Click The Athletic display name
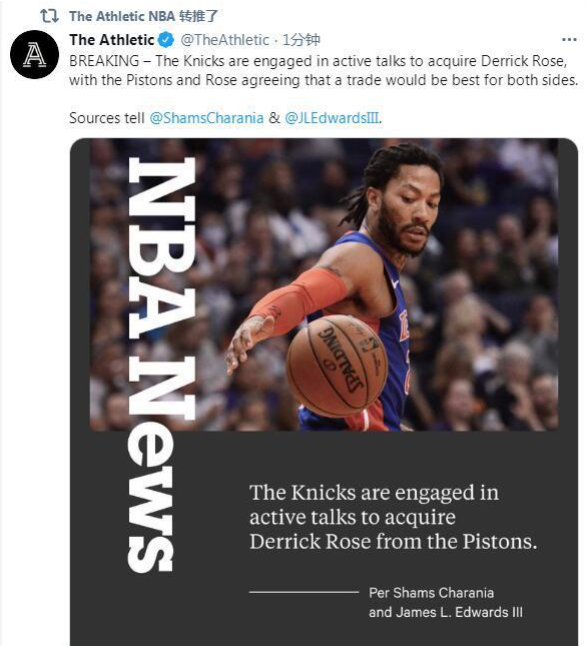 [x=112, y=40]
